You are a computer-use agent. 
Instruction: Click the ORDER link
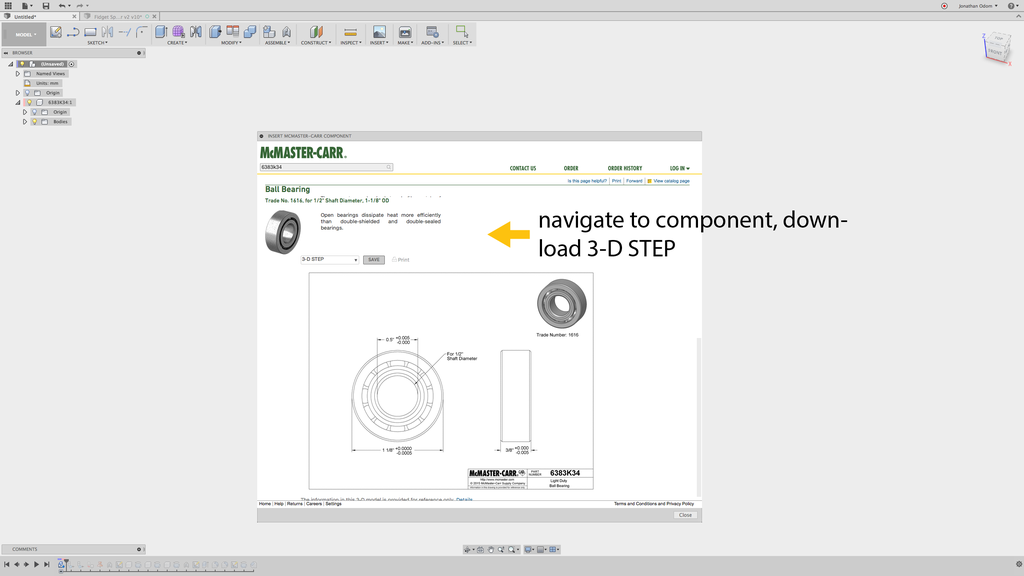click(571, 168)
